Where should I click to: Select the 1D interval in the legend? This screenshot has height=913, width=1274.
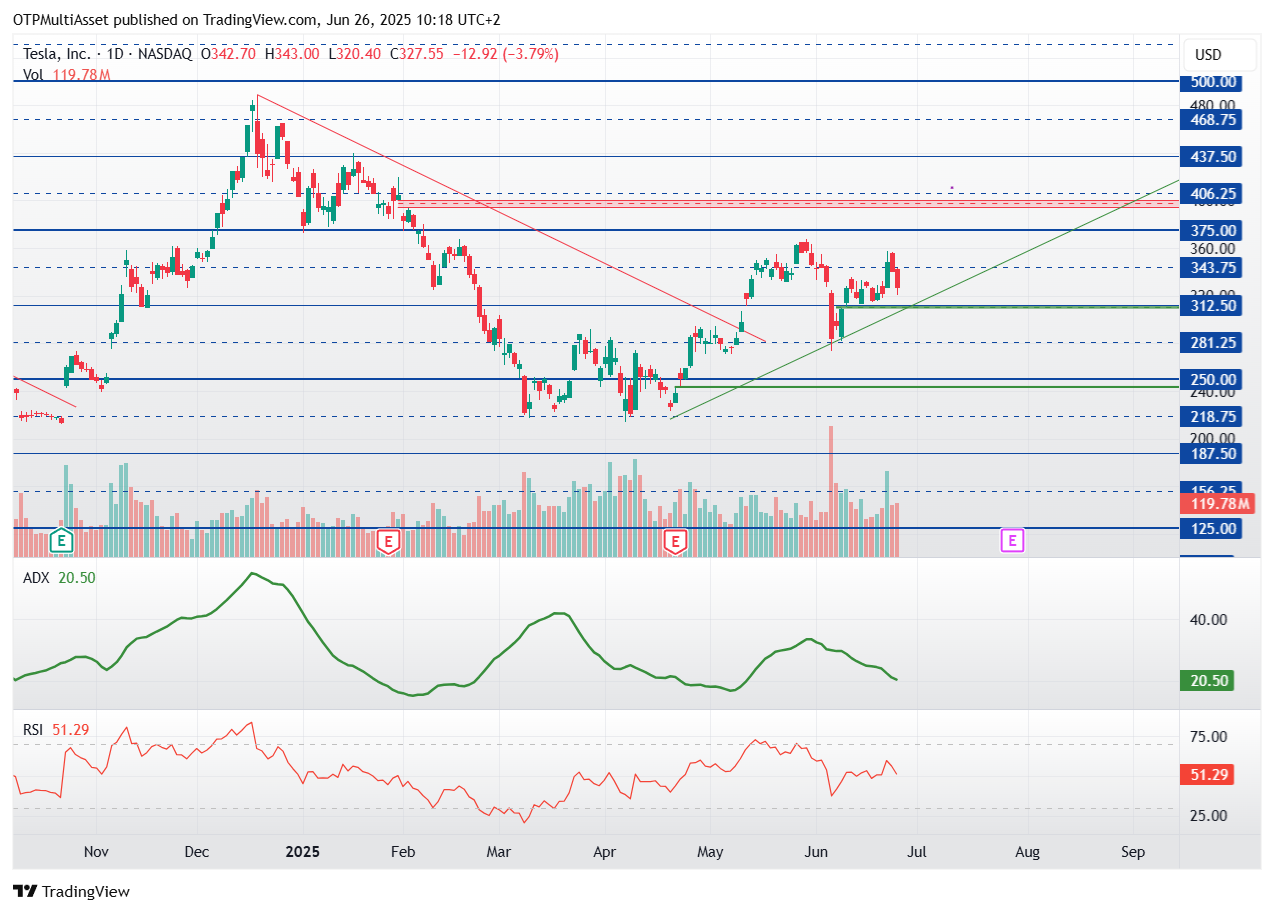pyautogui.click(x=115, y=54)
